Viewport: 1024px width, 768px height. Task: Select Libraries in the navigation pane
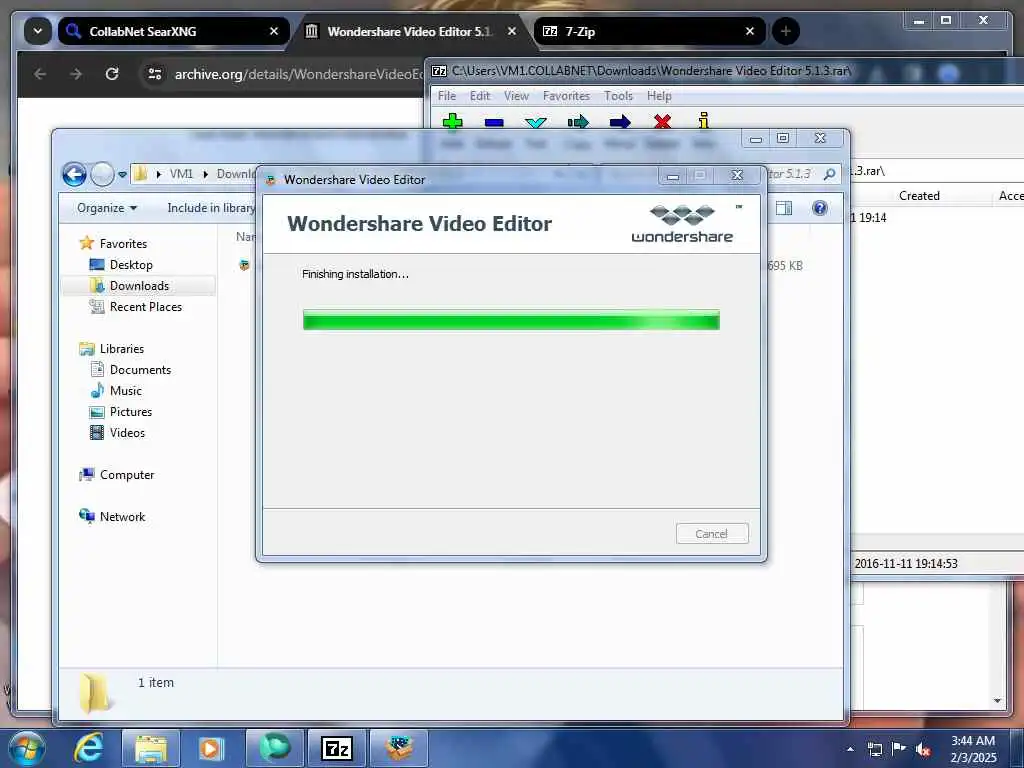[x=121, y=349]
